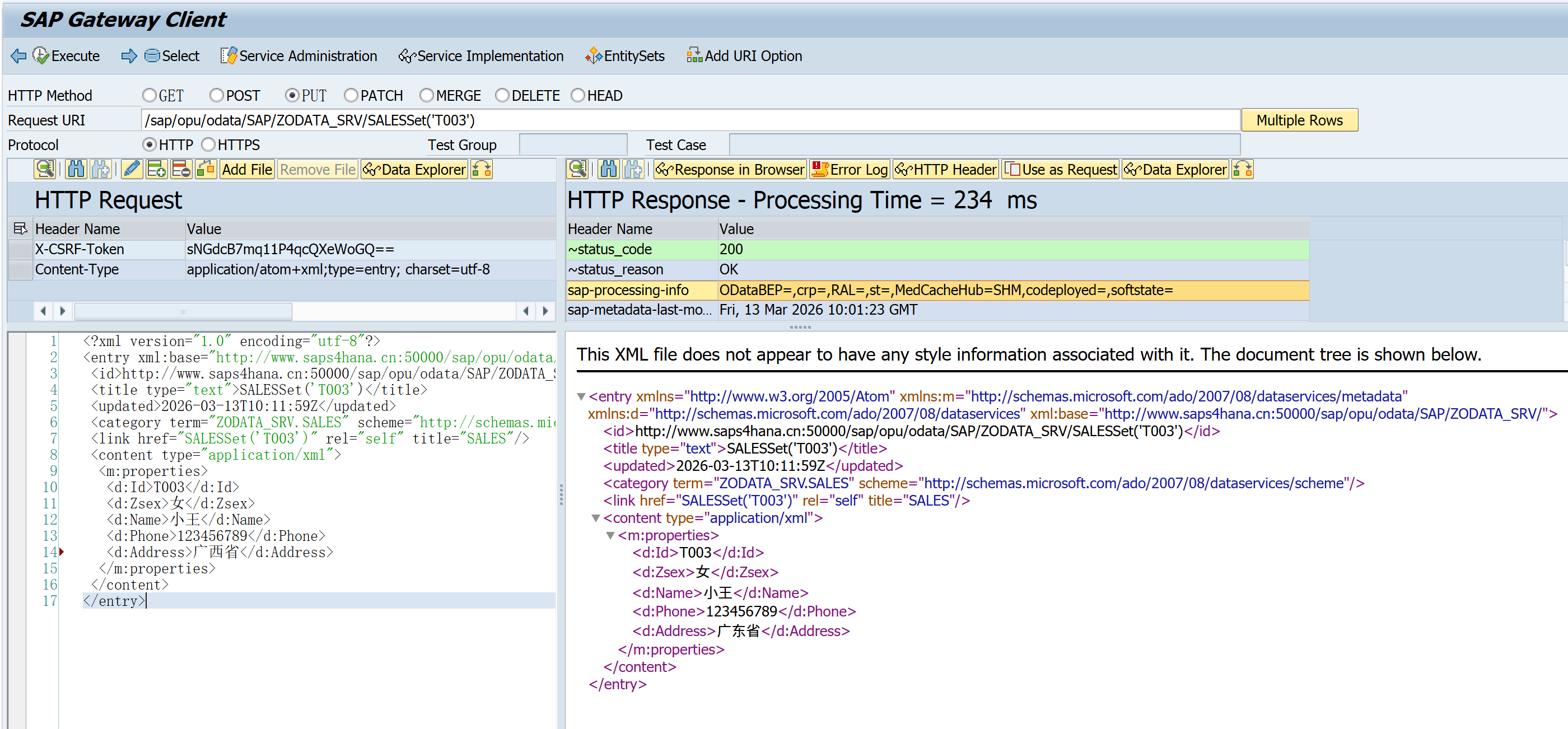Collapse the m:properties node
The image size is (1568, 729).
pyautogui.click(x=610, y=535)
